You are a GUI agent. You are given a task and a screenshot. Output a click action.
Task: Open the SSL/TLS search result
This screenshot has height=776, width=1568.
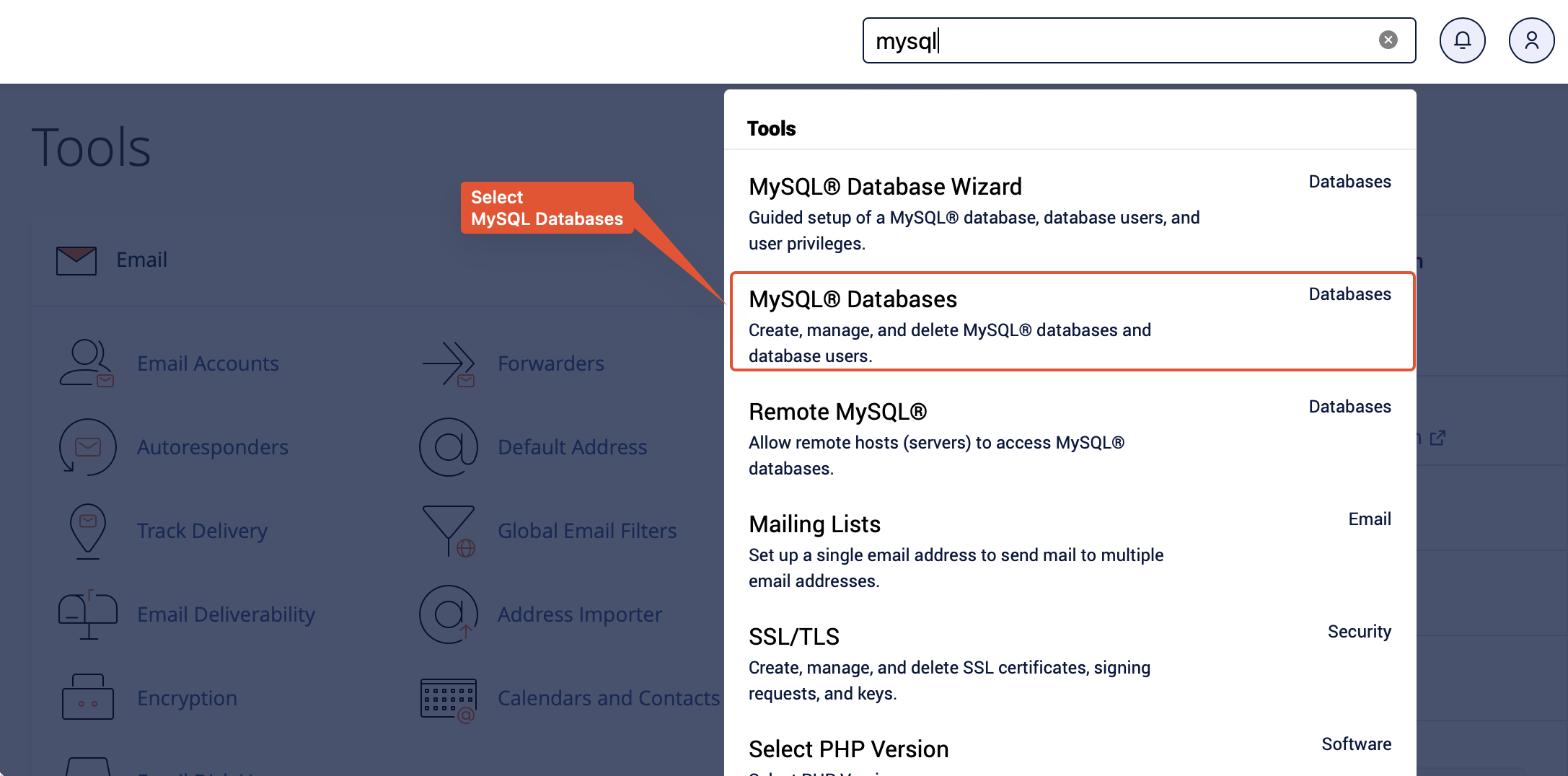pyautogui.click(x=793, y=637)
